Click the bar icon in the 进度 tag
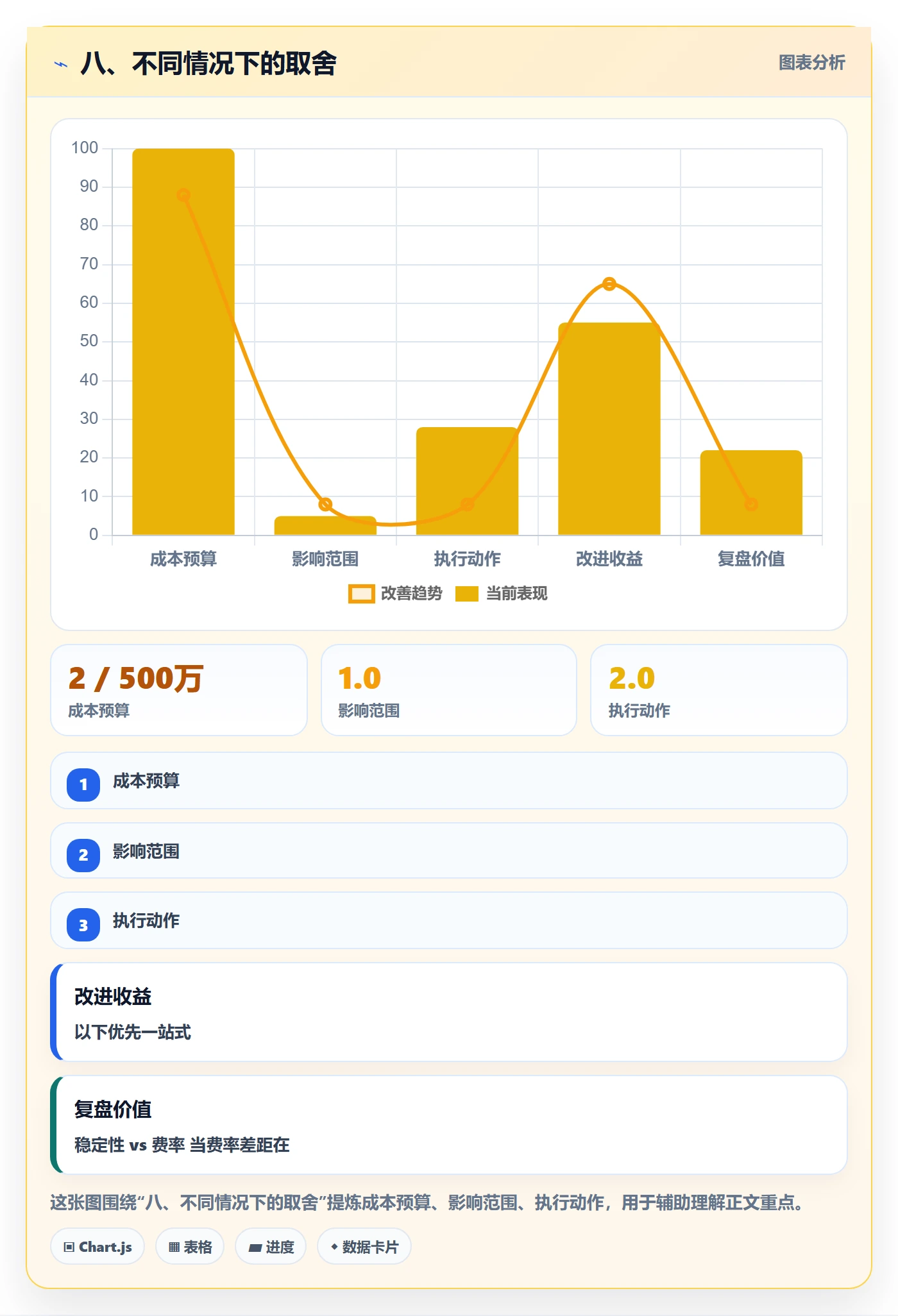Screen dimensions: 898x1316 (255, 1247)
